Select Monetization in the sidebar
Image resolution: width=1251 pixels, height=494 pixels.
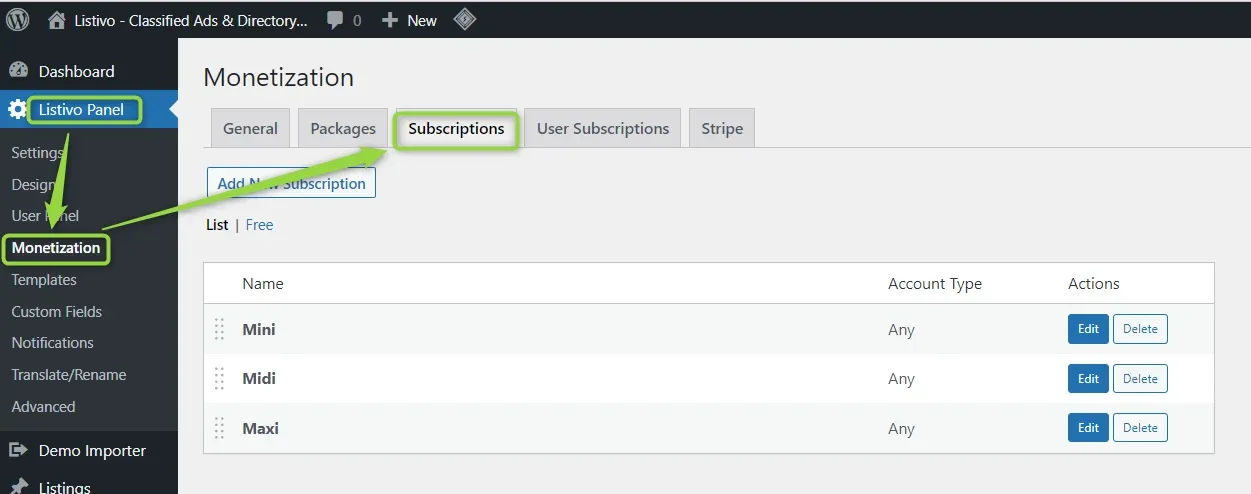tap(56, 248)
